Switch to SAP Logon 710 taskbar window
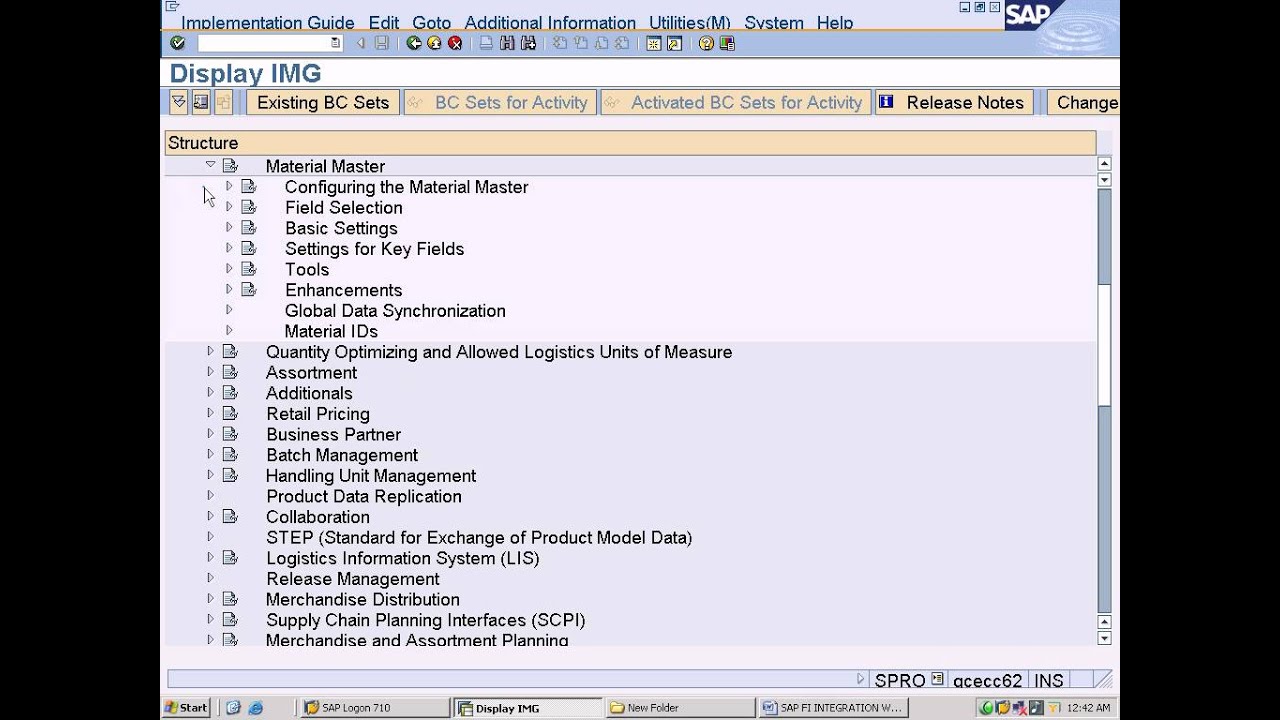Image resolution: width=1280 pixels, height=720 pixels. tap(374, 708)
